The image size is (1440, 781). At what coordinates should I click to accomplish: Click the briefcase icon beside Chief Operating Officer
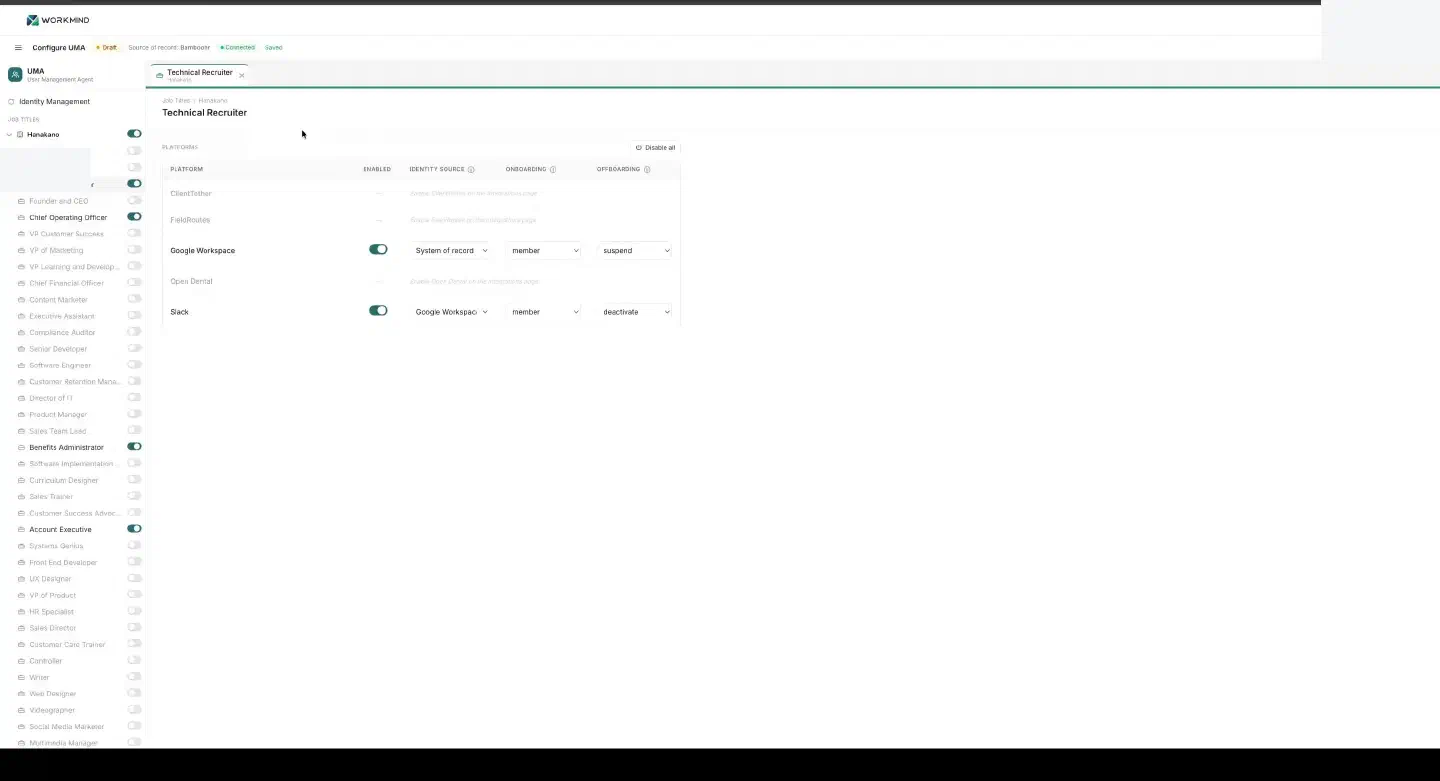[22, 218]
